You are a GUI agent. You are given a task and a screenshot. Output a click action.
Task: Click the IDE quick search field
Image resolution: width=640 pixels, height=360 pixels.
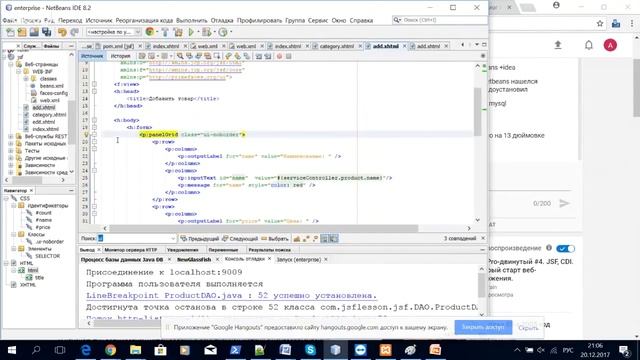[x=440, y=20]
